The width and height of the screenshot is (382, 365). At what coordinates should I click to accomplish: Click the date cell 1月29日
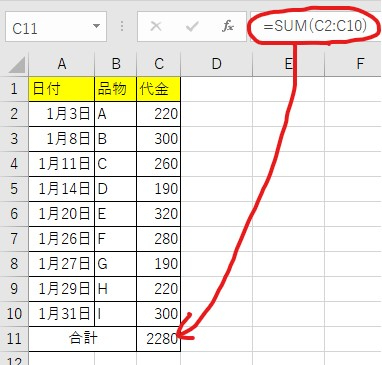[x=62, y=289]
